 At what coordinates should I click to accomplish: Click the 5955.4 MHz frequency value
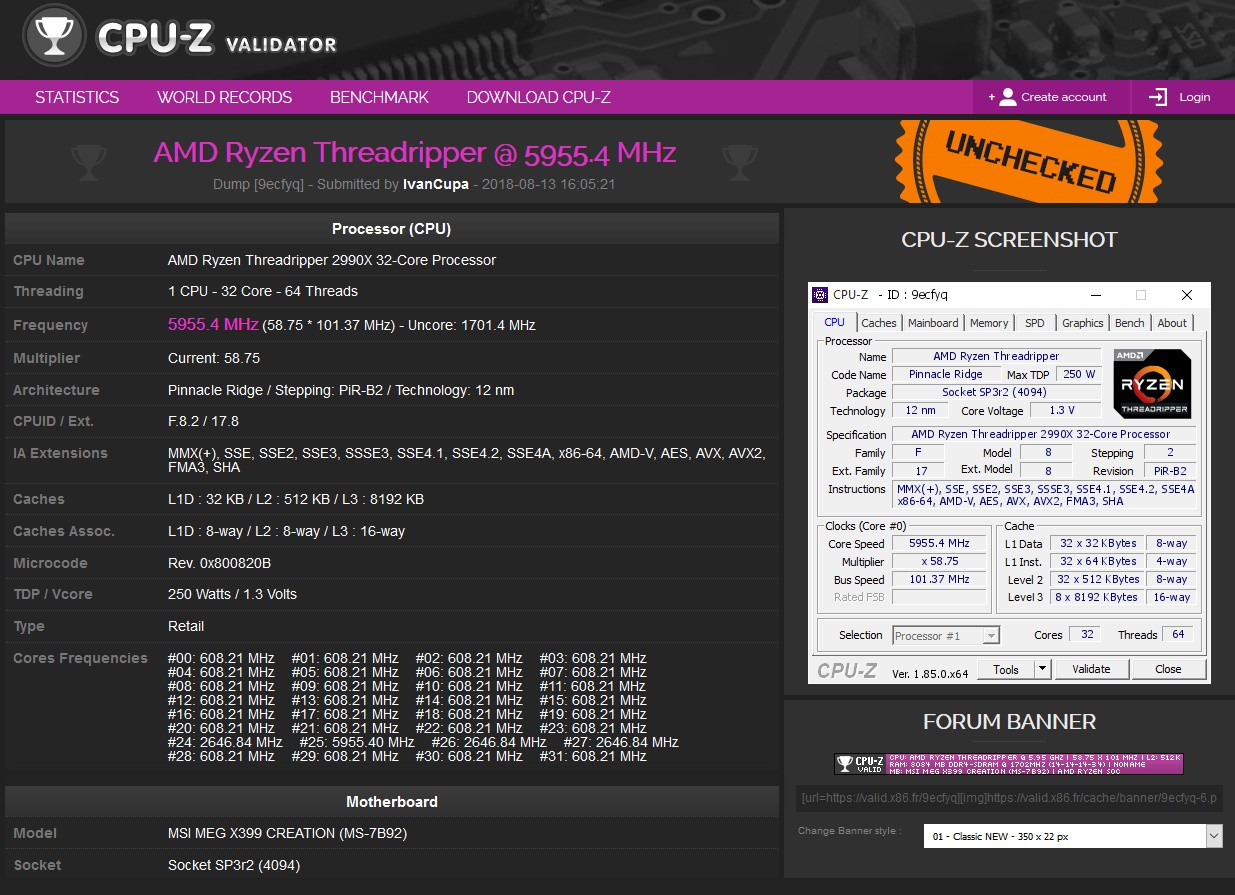point(213,324)
